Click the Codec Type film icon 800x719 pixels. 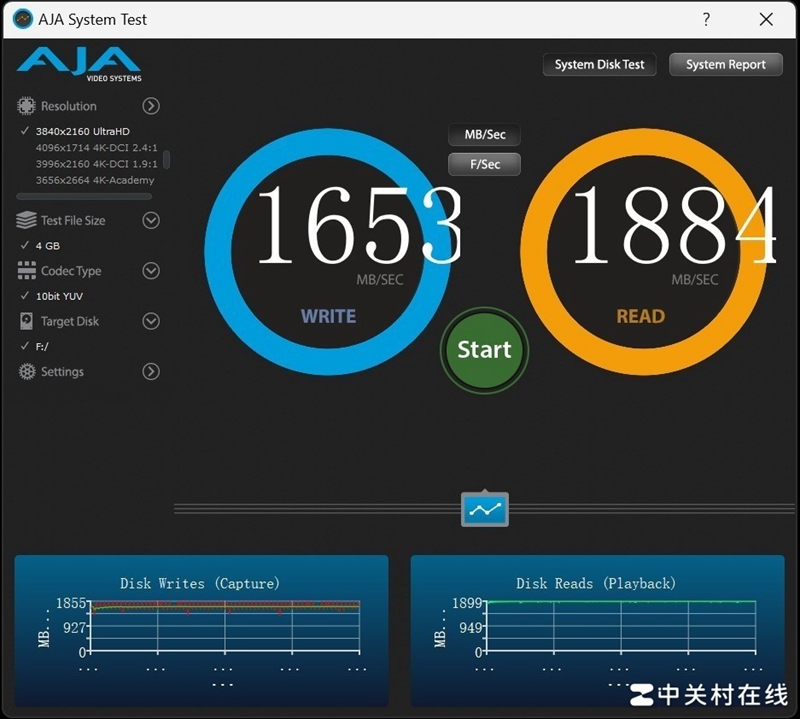(x=26, y=271)
